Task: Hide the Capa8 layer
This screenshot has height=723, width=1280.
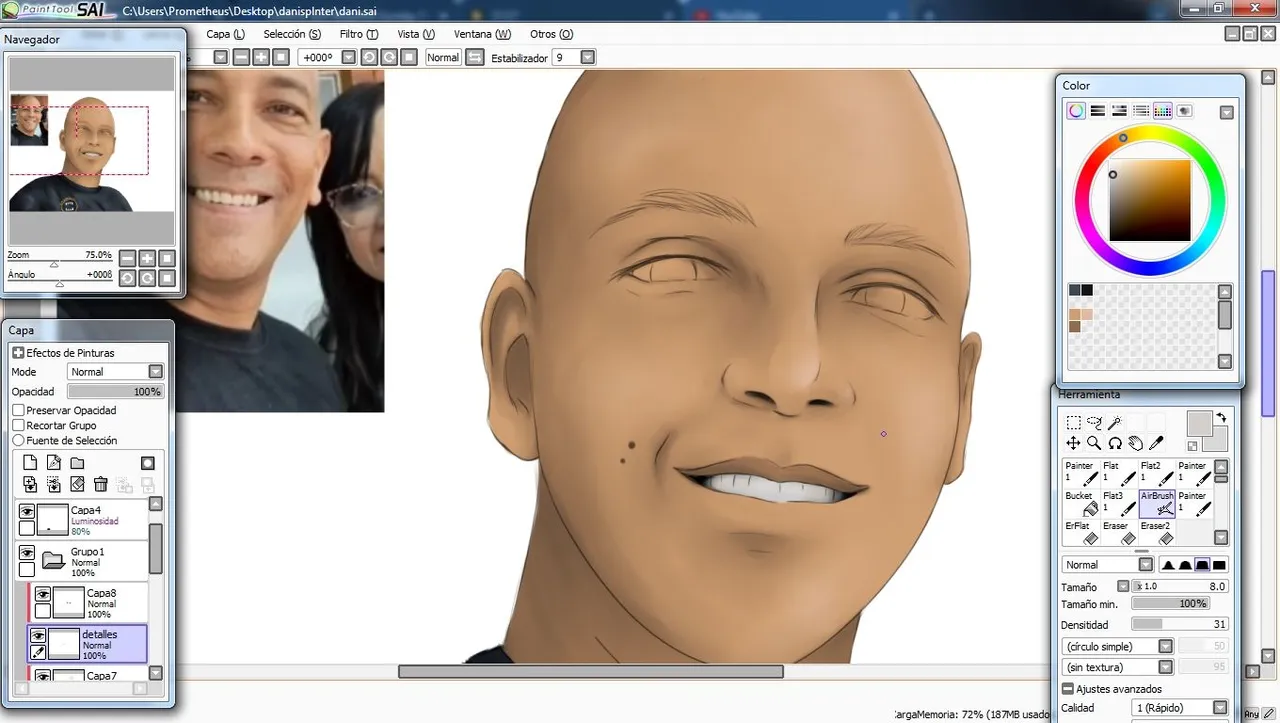Action: coord(43,595)
